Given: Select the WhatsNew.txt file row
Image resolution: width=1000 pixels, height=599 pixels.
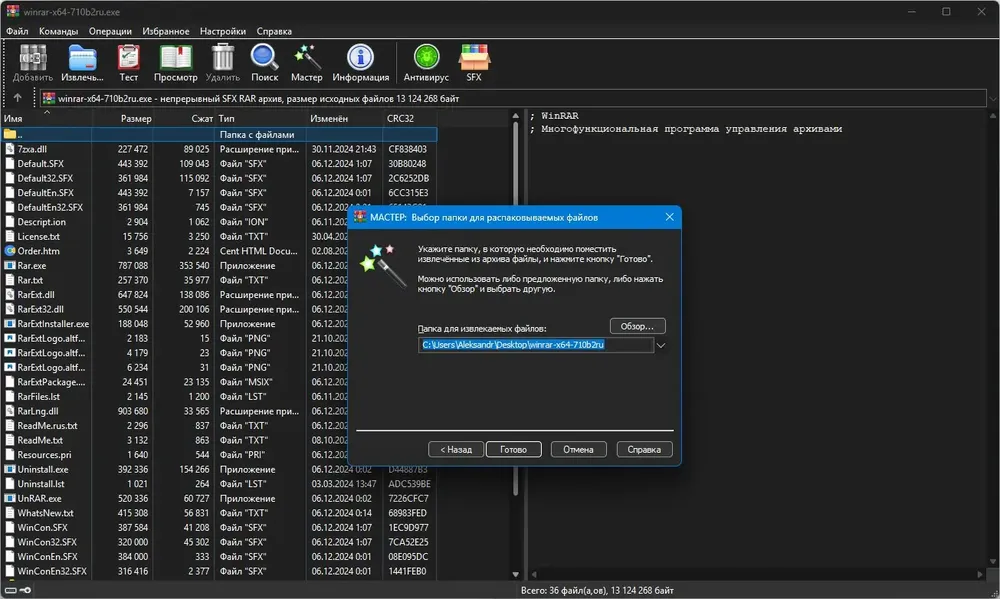Looking at the screenshot, I should click(x=219, y=513).
